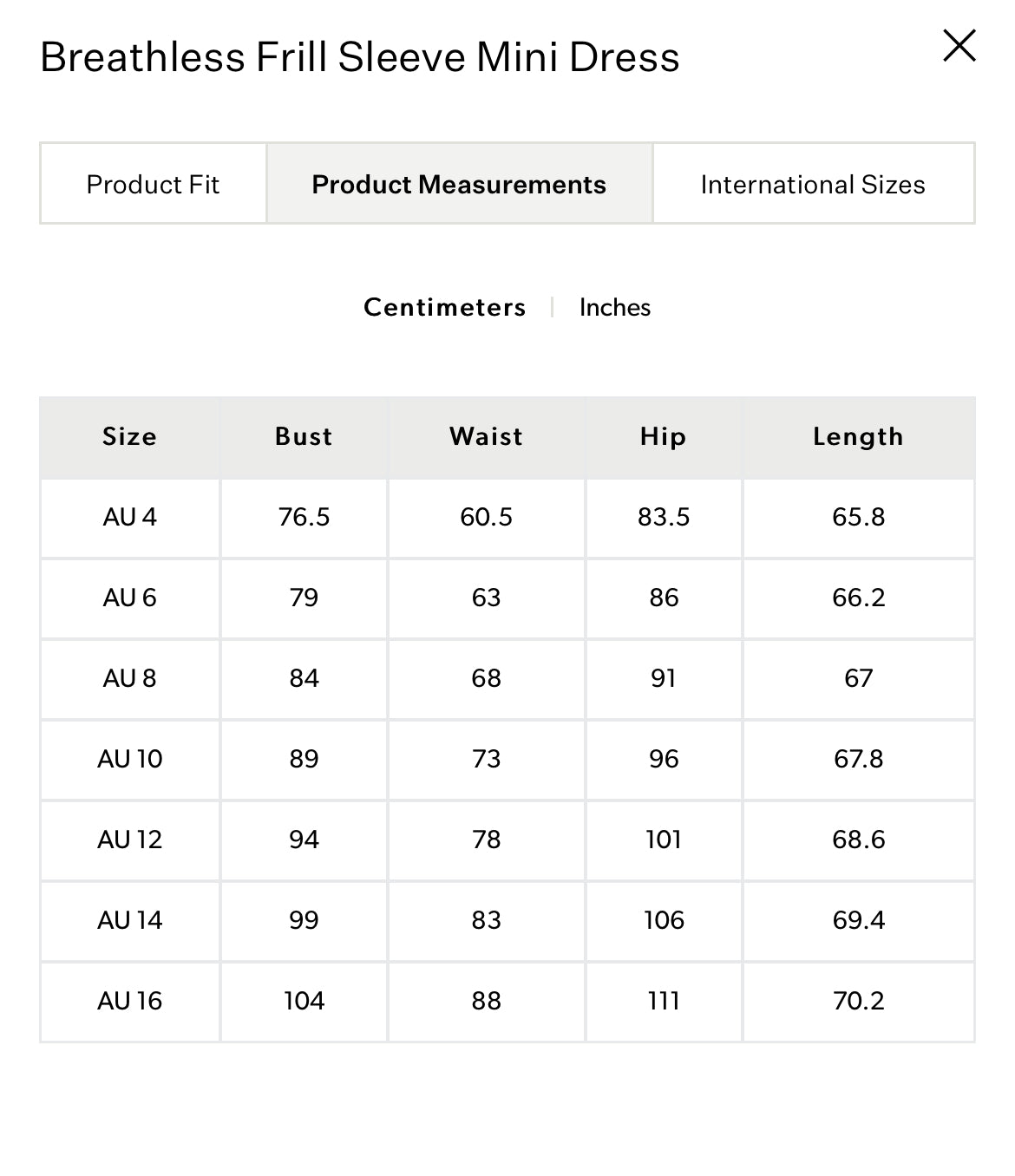
Task: Close the size guide dialog
Action: (959, 46)
